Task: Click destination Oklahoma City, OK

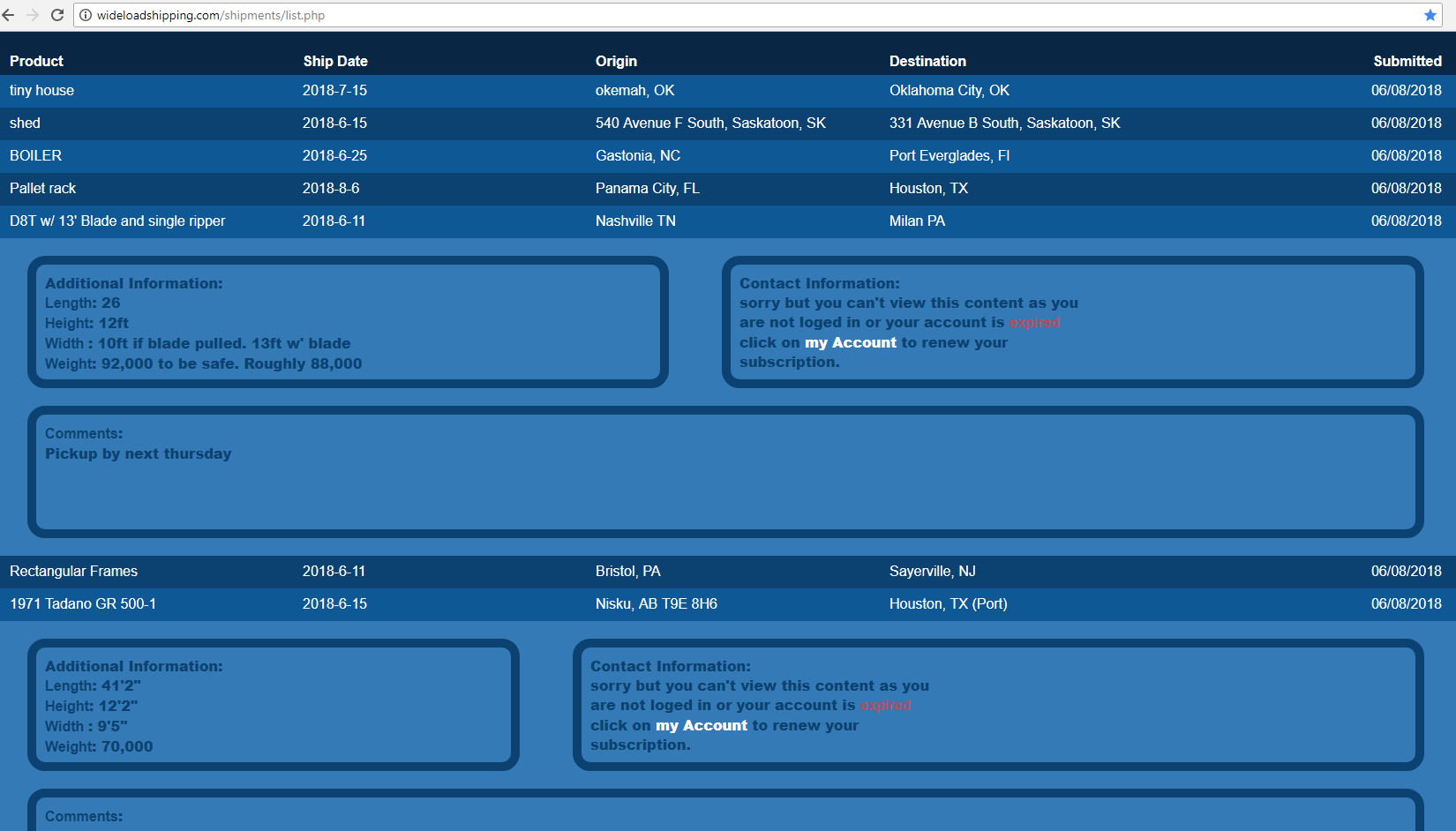Action: point(949,91)
